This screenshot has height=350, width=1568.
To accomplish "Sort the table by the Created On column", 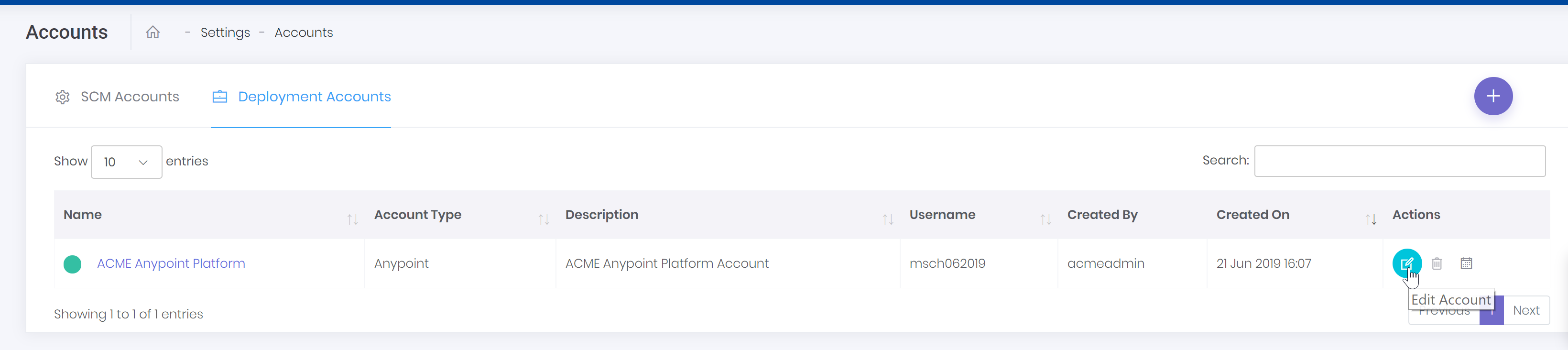I will click(x=1295, y=215).
